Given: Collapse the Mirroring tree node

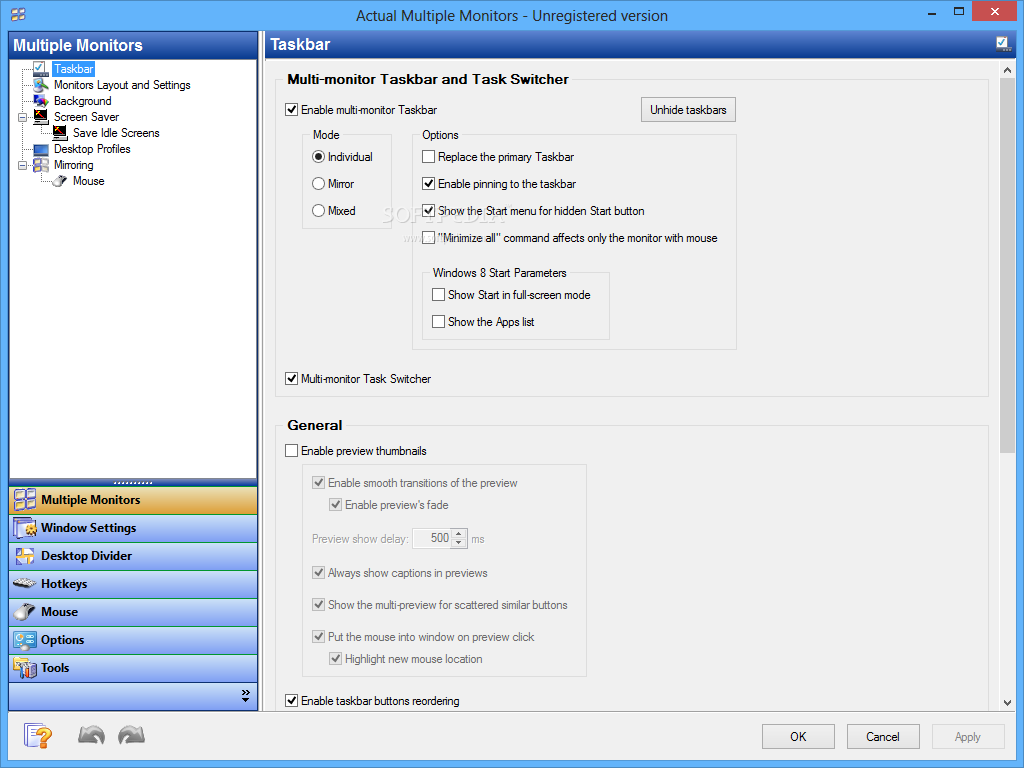Looking at the screenshot, I should (x=22, y=165).
